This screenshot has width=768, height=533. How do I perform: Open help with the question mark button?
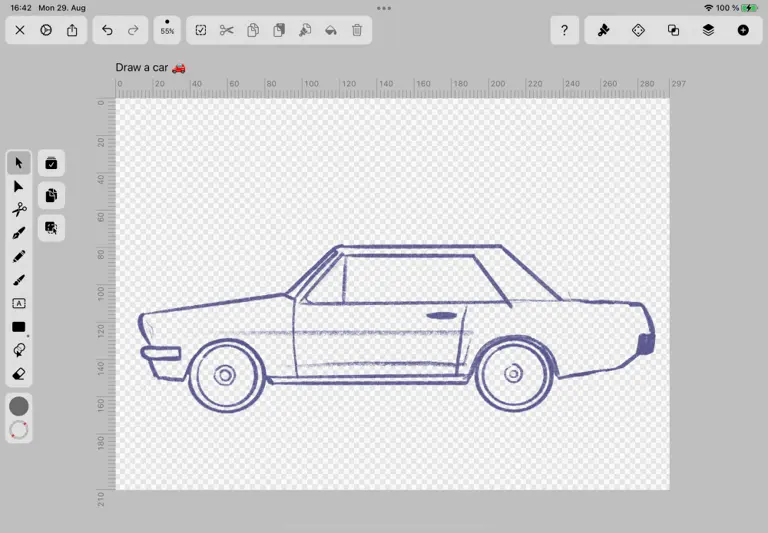[564, 30]
